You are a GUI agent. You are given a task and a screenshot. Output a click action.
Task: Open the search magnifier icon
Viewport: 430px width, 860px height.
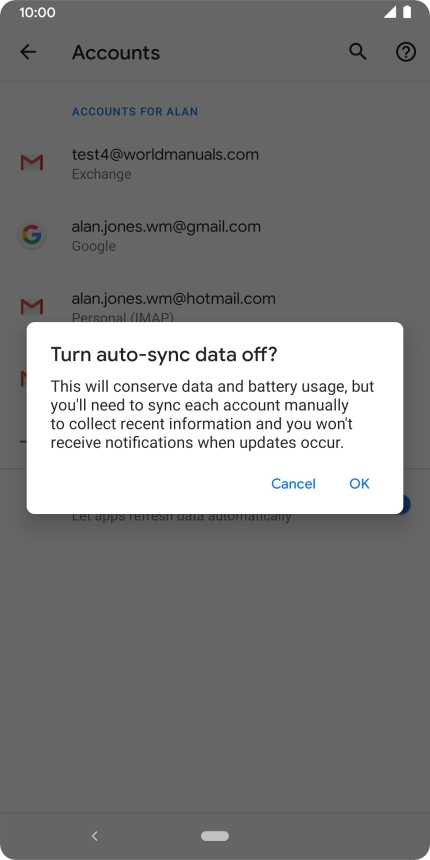(358, 52)
